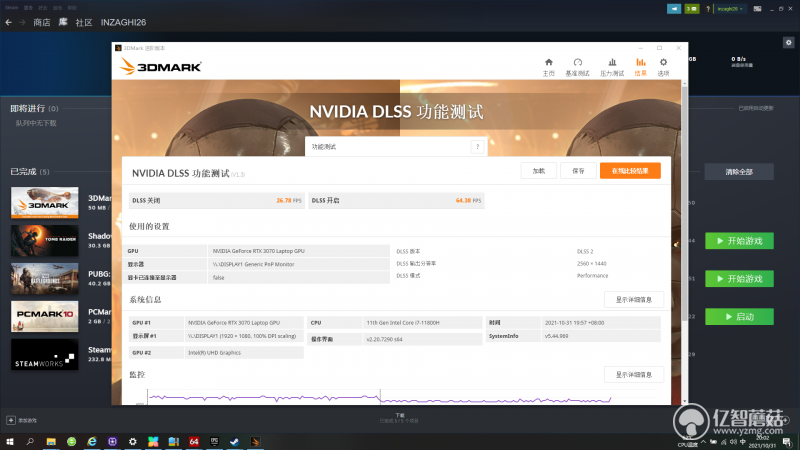The image size is (800, 450).
Task: Open the Steam menu in the title bar
Action: tap(11, 8)
